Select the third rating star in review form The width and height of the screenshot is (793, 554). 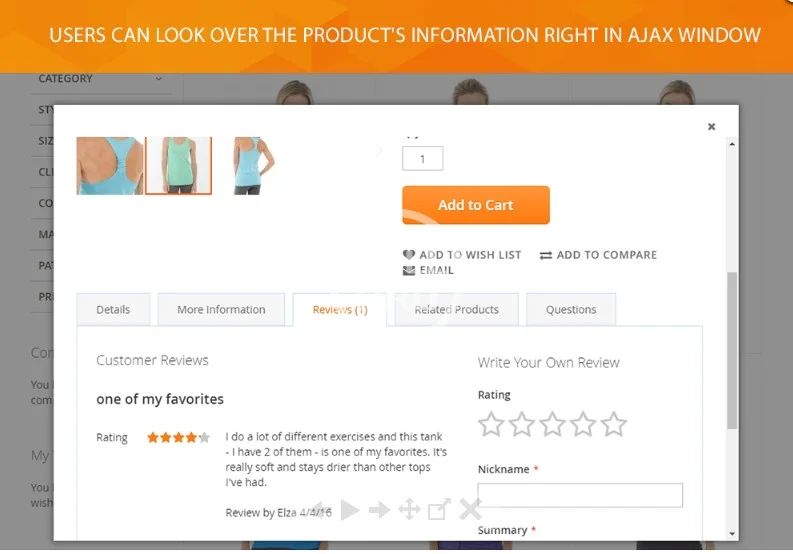click(x=552, y=424)
